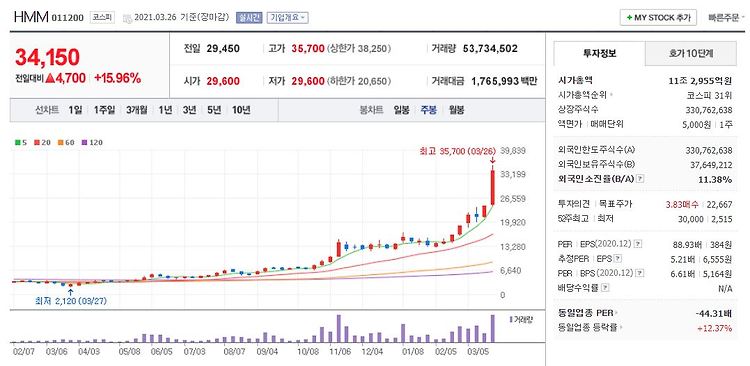The image size is (750, 366).
Task: Select the 5년 line chart period
Action: pos(214,110)
